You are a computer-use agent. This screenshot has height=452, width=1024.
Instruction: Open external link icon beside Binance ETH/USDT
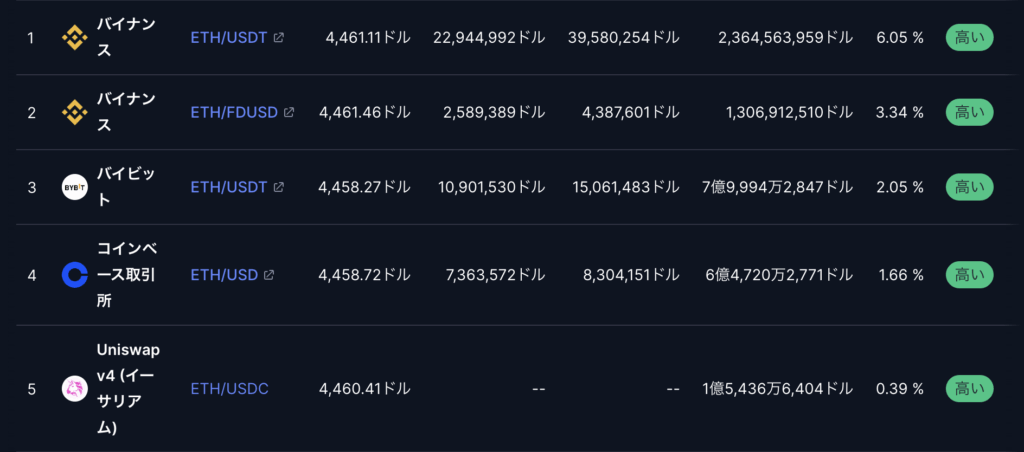tap(278, 38)
